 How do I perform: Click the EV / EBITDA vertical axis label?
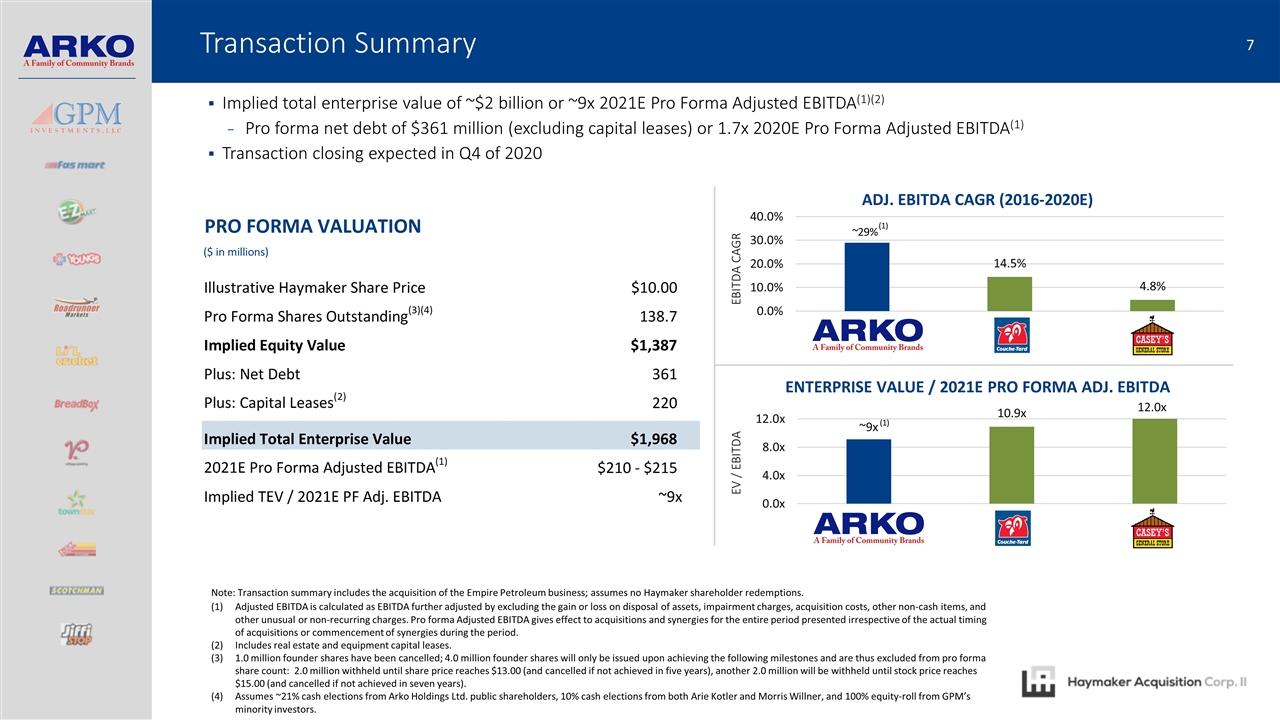(738, 461)
